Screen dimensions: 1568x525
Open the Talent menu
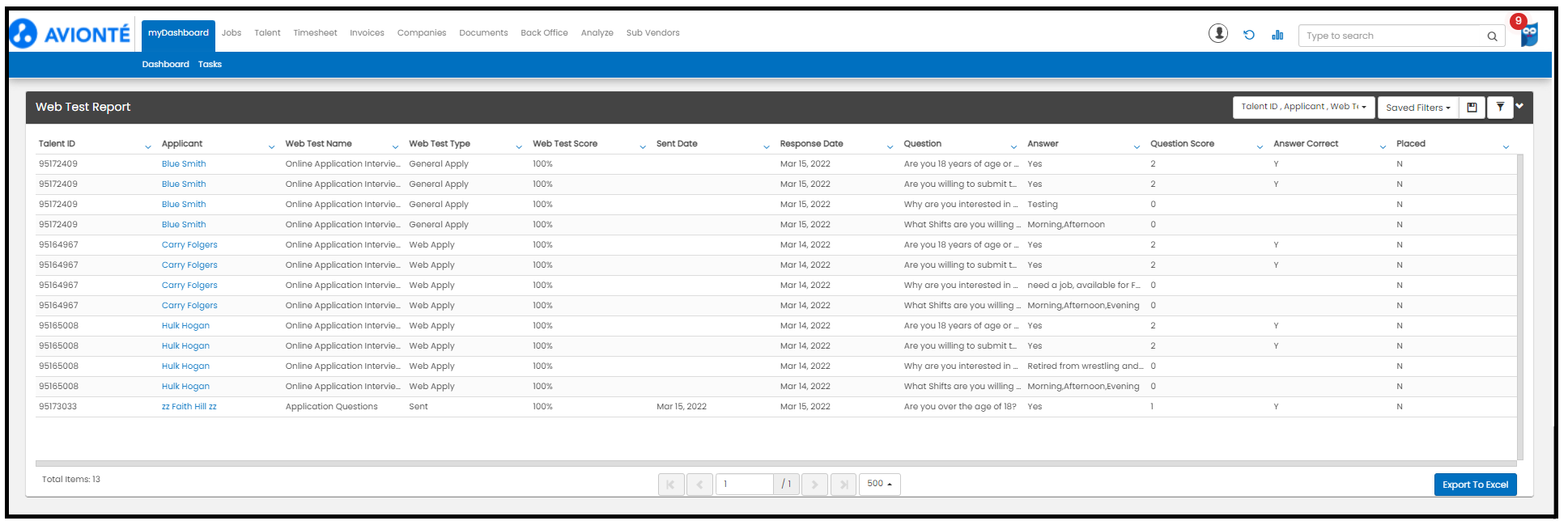[x=267, y=33]
